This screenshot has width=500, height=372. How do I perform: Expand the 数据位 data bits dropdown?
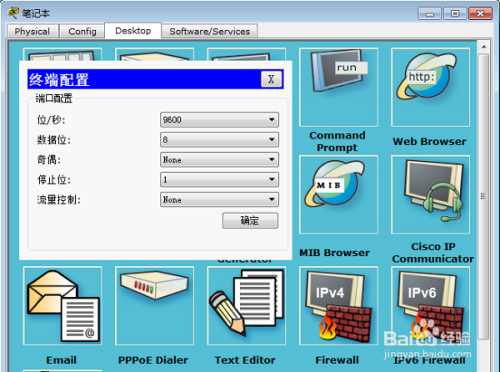[x=219, y=140]
